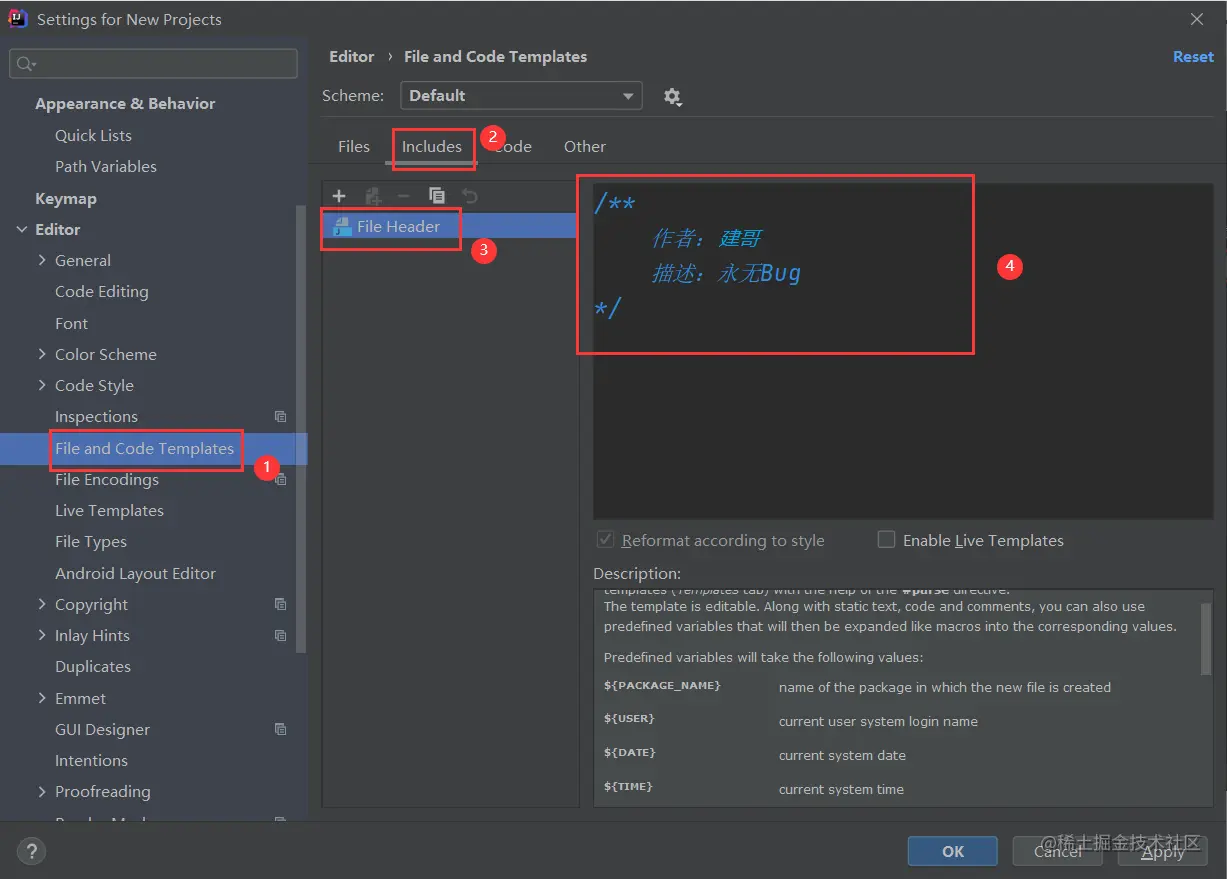This screenshot has width=1227, height=879.
Task: Click the project-level icon beside Inspections
Action: click(x=280, y=417)
